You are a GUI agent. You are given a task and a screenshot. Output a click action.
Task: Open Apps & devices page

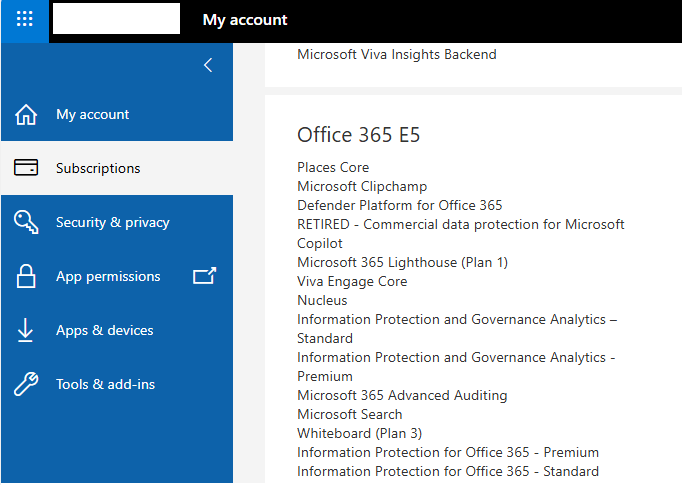tap(117, 330)
